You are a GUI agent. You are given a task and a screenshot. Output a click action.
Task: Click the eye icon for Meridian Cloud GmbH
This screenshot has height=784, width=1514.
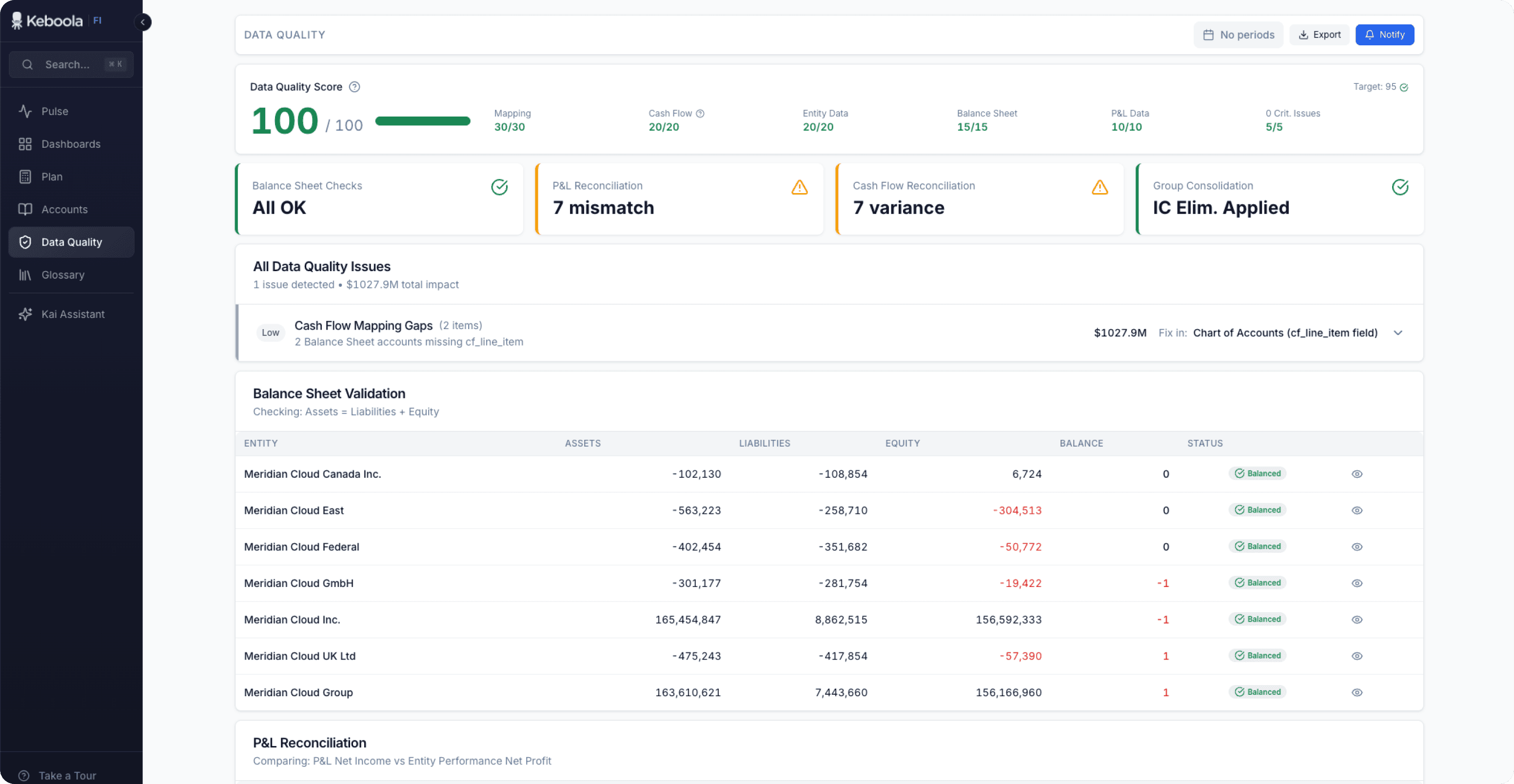(x=1357, y=584)
